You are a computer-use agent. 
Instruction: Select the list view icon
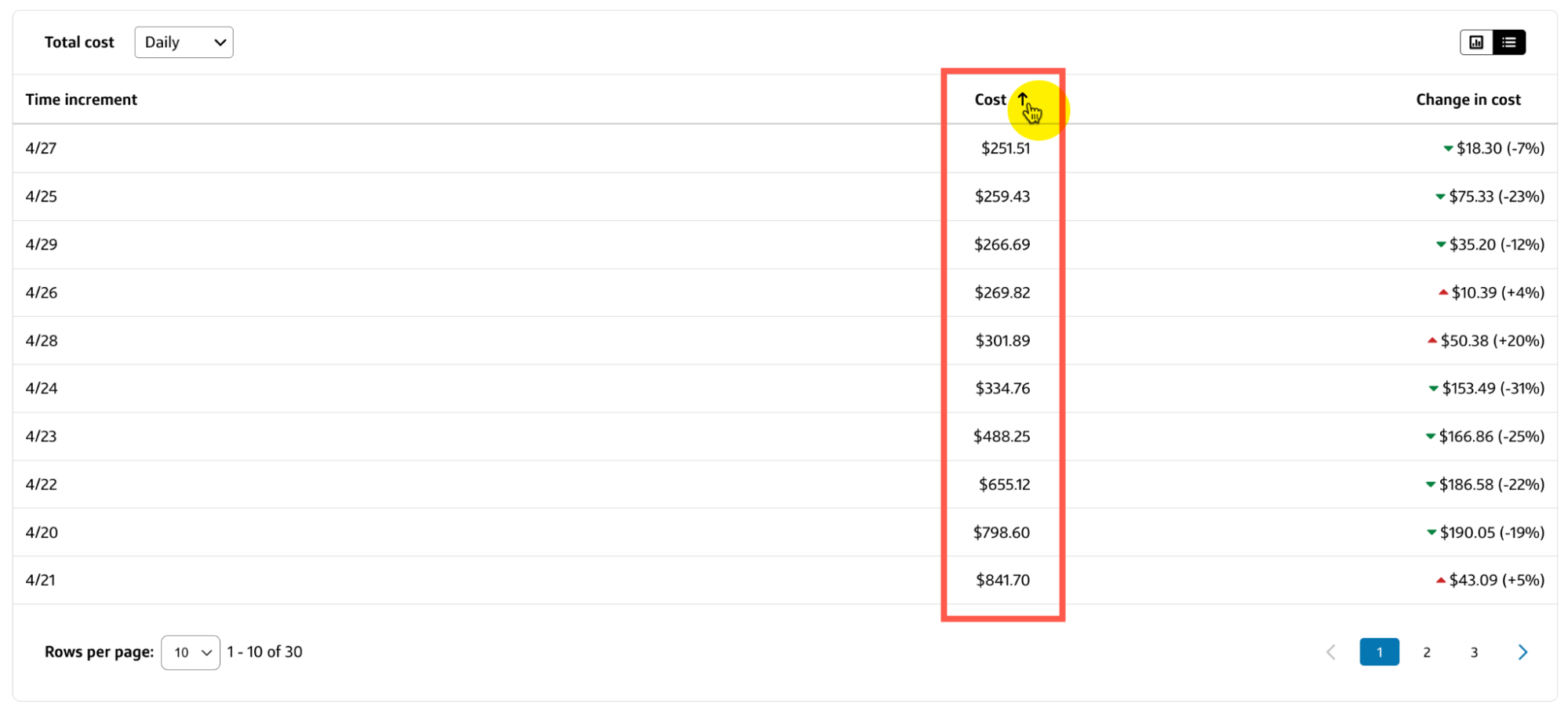[x=1509, y=42]
